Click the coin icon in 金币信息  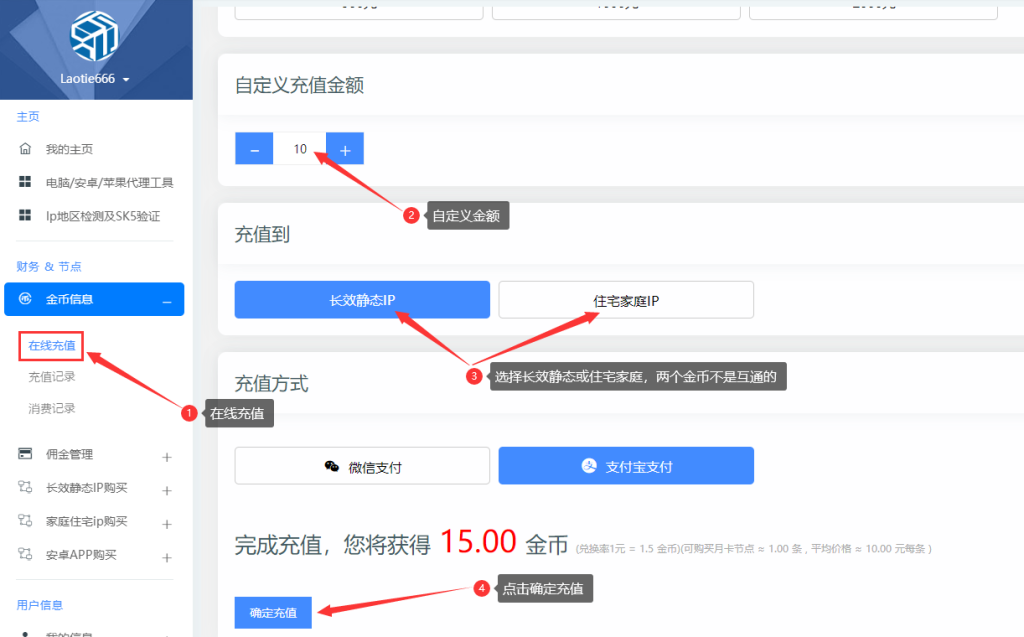point(25,299)
